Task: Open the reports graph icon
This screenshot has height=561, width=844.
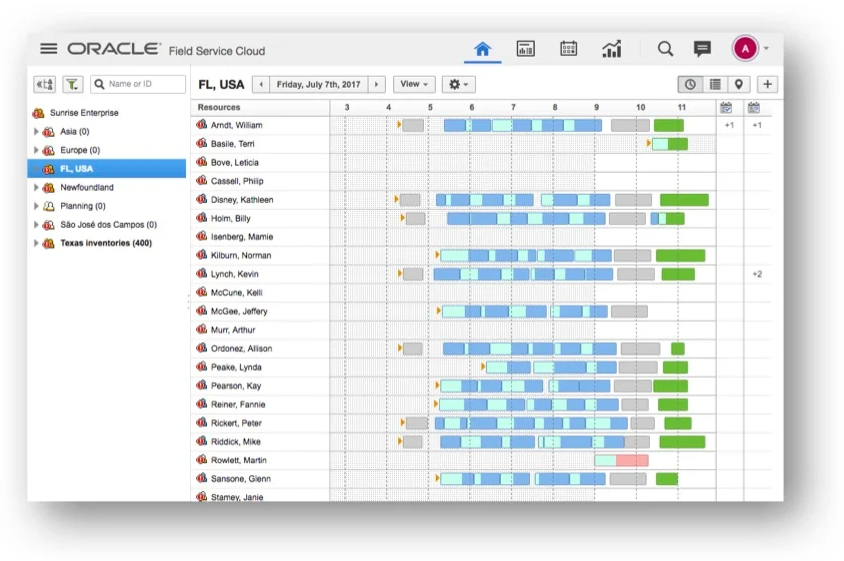Action: tap(611, 49)
